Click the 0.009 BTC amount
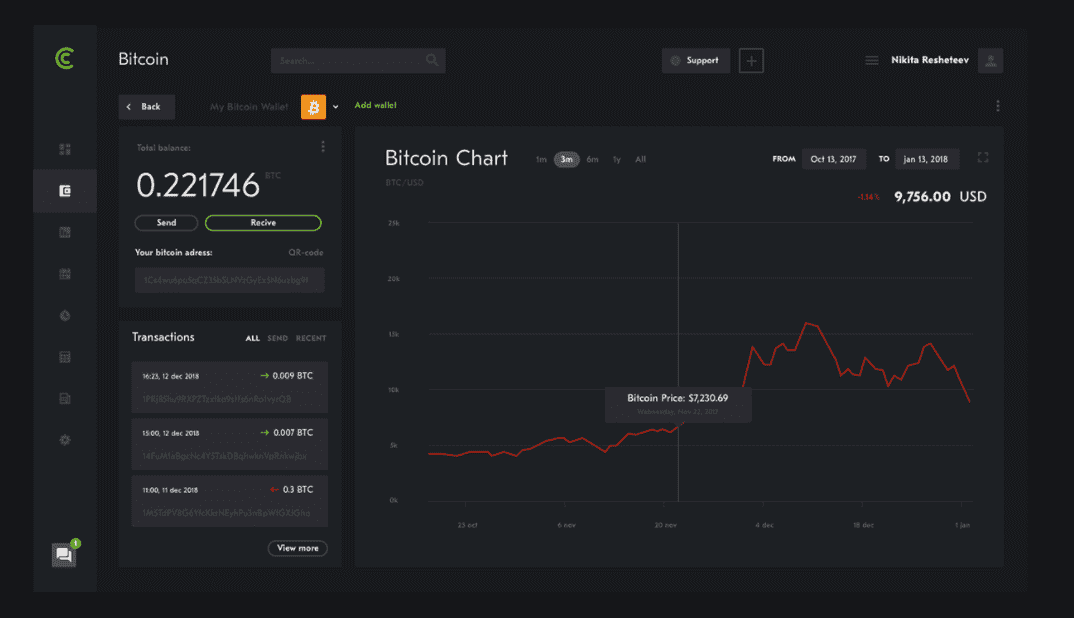1074x618 pixels. point(292,375)
